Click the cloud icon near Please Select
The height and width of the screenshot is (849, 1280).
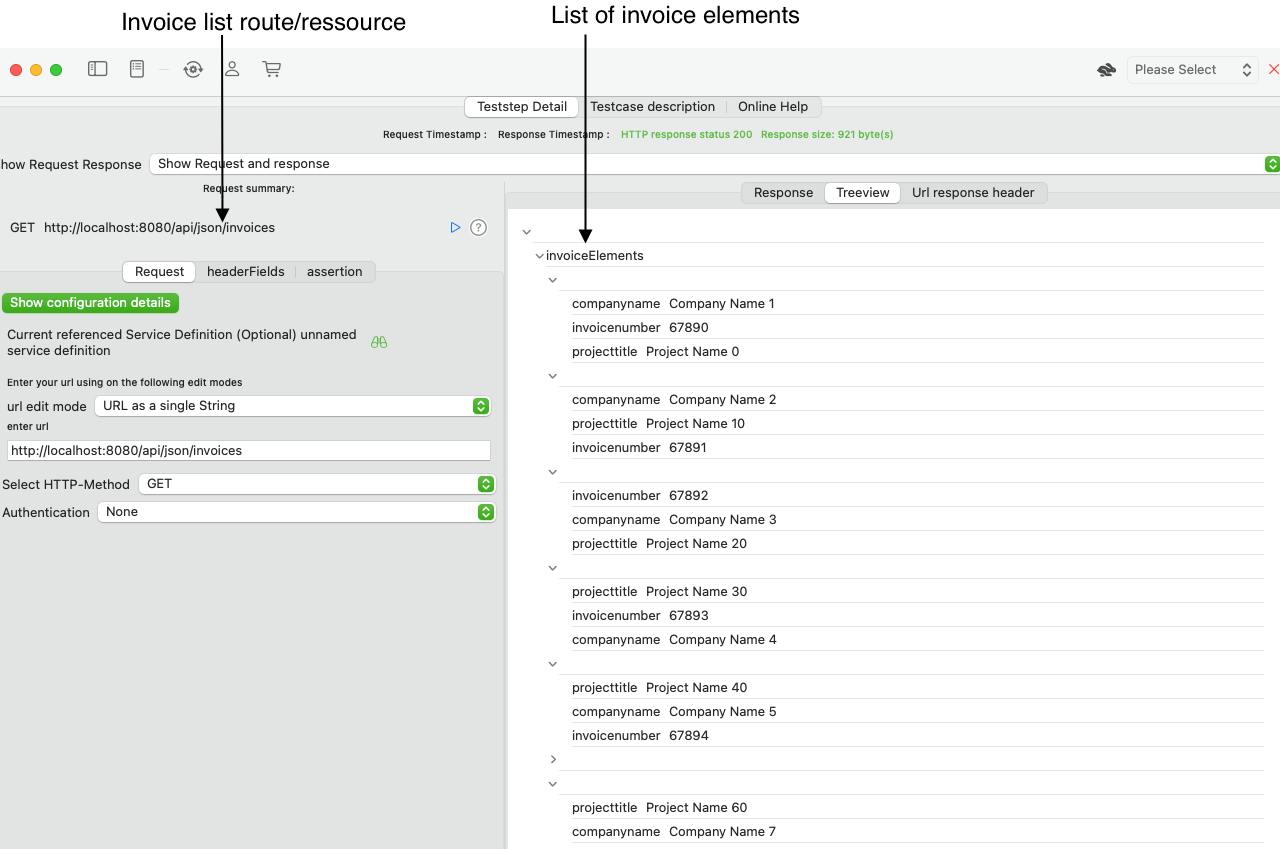coord(1106,69)
